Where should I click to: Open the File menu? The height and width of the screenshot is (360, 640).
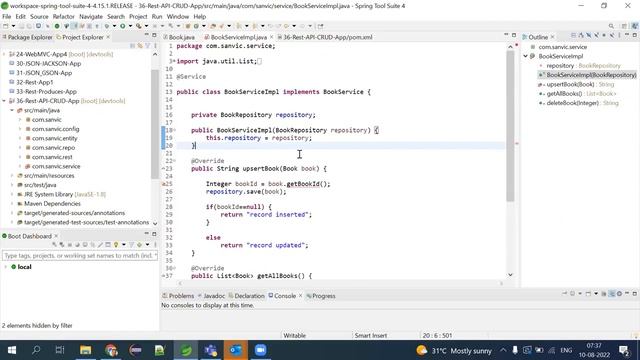click(x=7, y=17)
